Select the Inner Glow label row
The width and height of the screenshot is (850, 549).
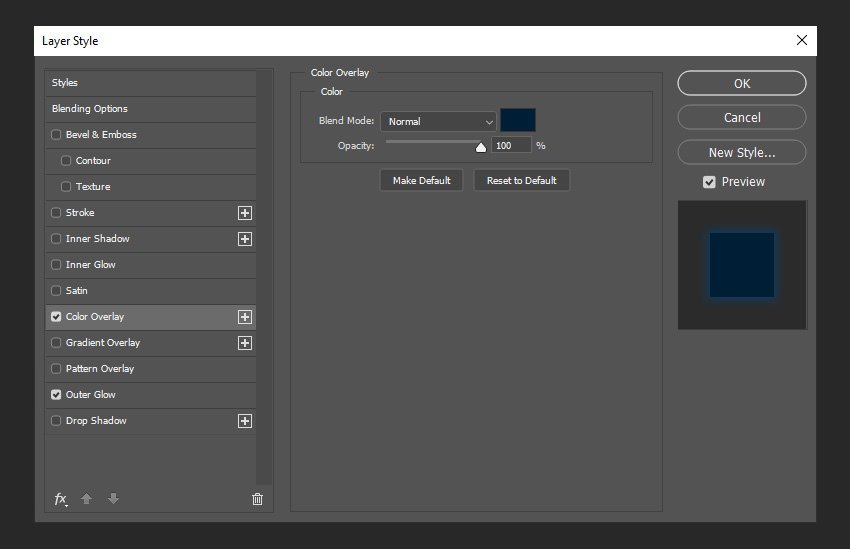(151, 265)
